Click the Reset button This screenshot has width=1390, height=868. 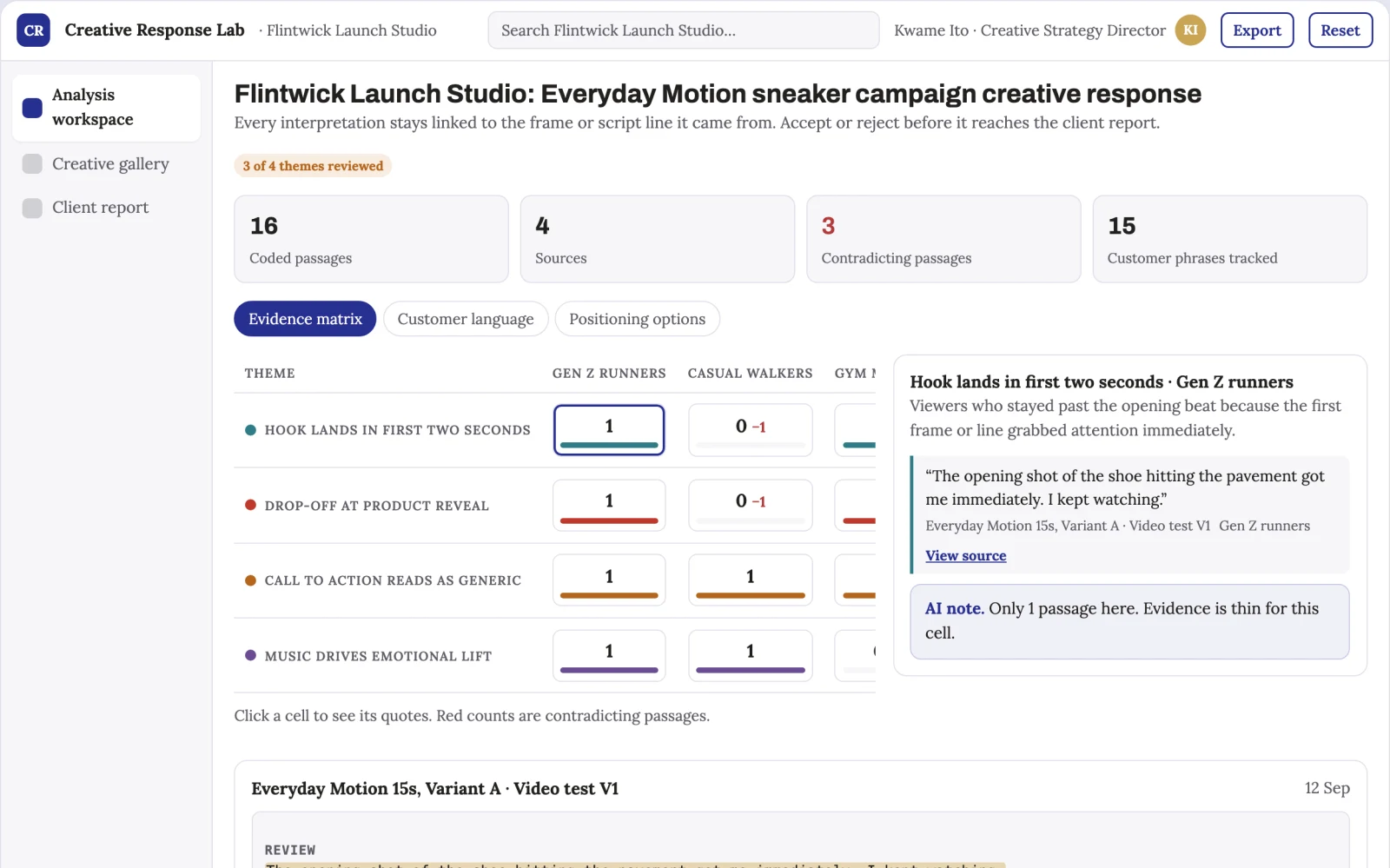(x=1340, y=30)
